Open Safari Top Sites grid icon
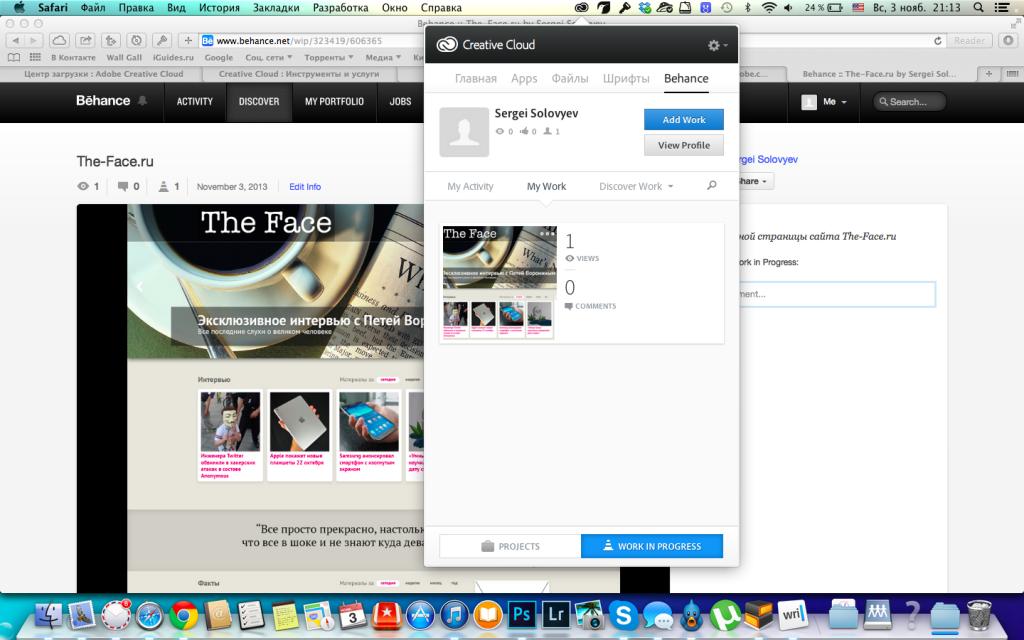 (35, 57)
